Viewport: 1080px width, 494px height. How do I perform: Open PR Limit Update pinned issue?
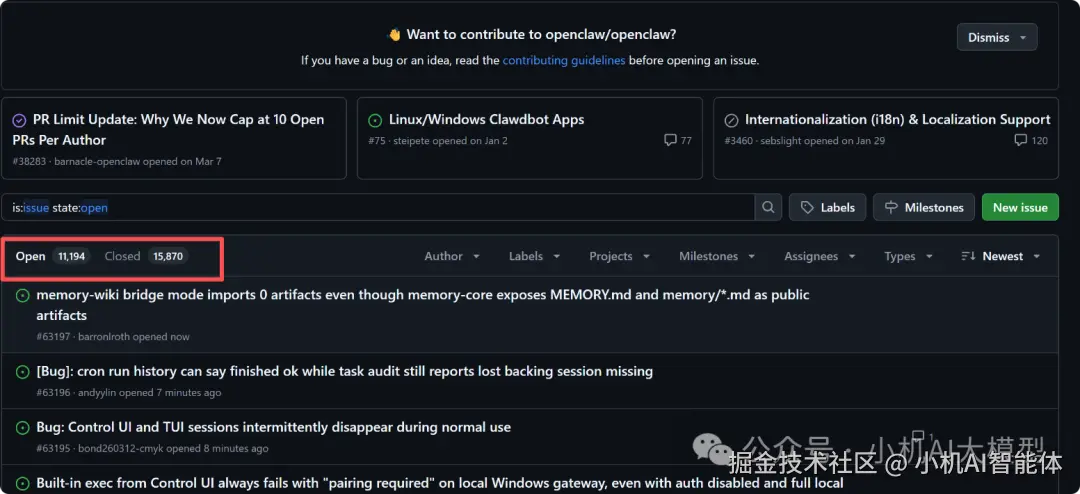pos(168,130)
